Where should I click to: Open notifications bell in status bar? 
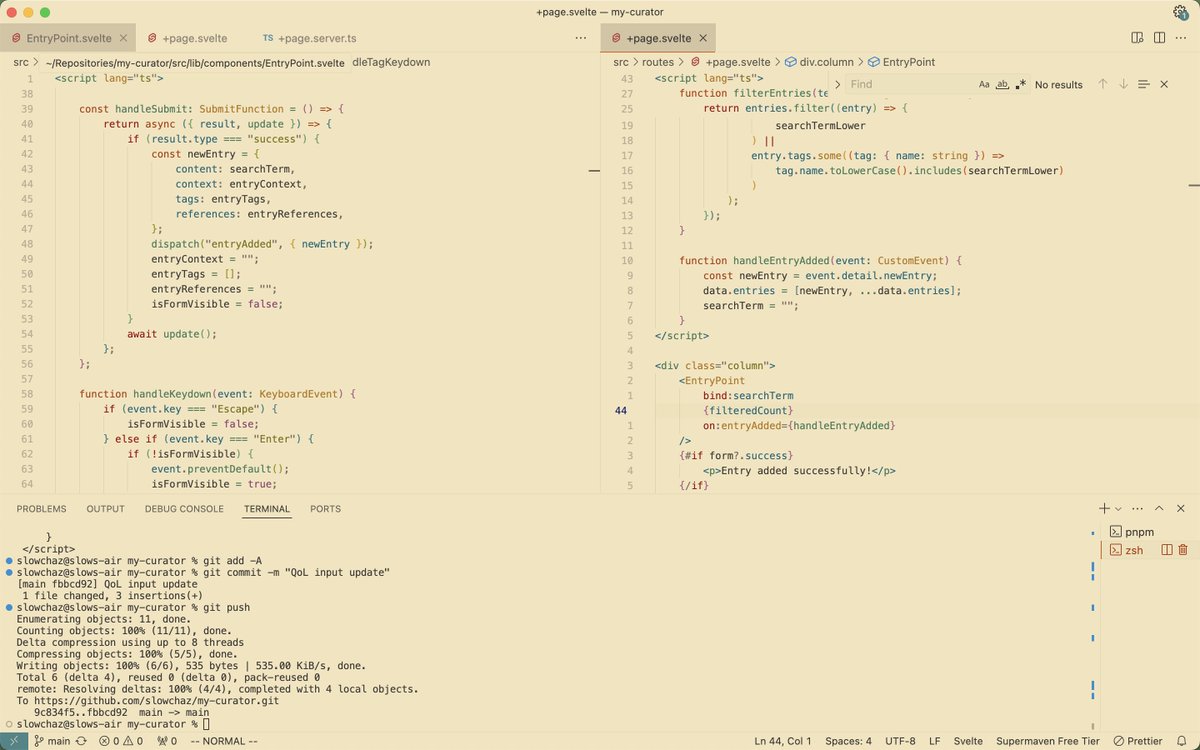coord(1182,741)
